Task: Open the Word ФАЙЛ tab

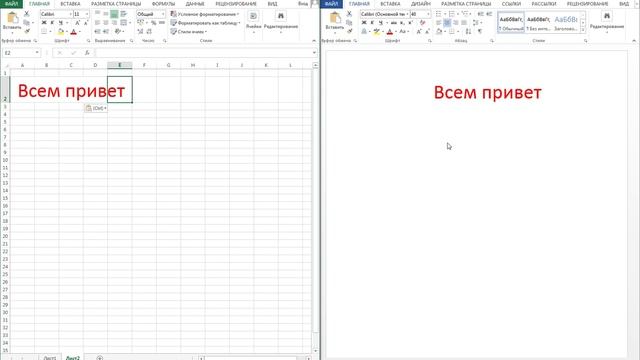Action: point(331,4)
